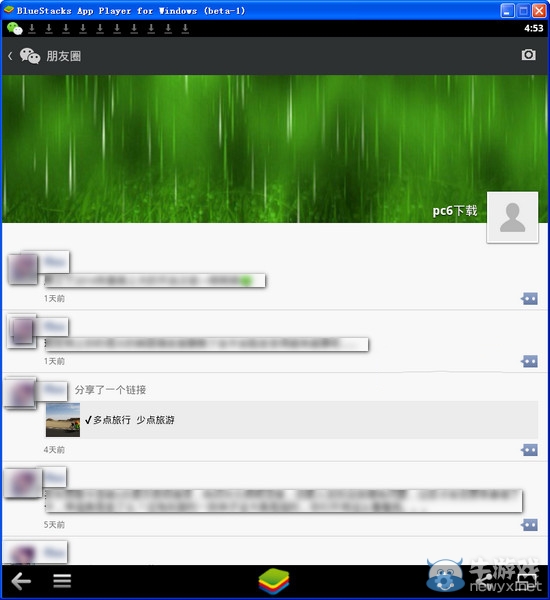The height and width of the screenshot is (600, 550).
Task: Click the blurred avatar of the 4天前 post
Action: tap(20, 394)
